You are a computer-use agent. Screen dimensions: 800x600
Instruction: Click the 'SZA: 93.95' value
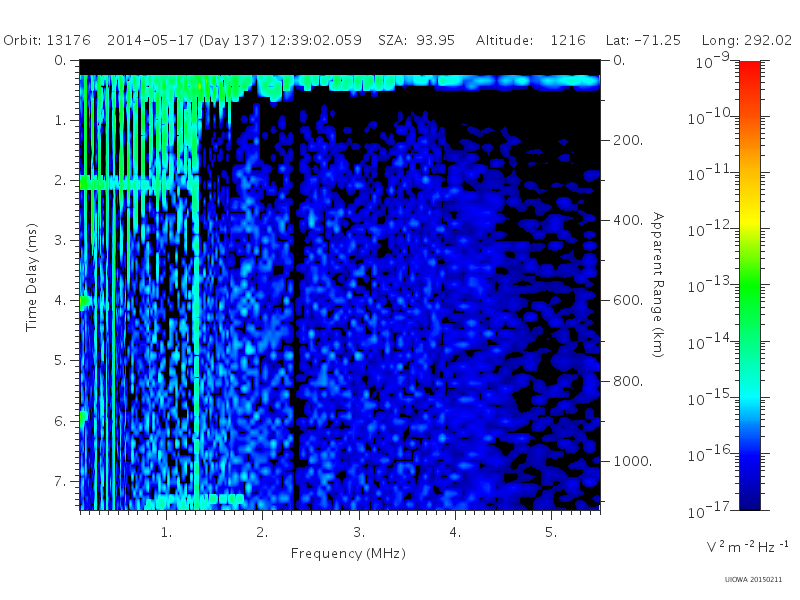(416, 40)
